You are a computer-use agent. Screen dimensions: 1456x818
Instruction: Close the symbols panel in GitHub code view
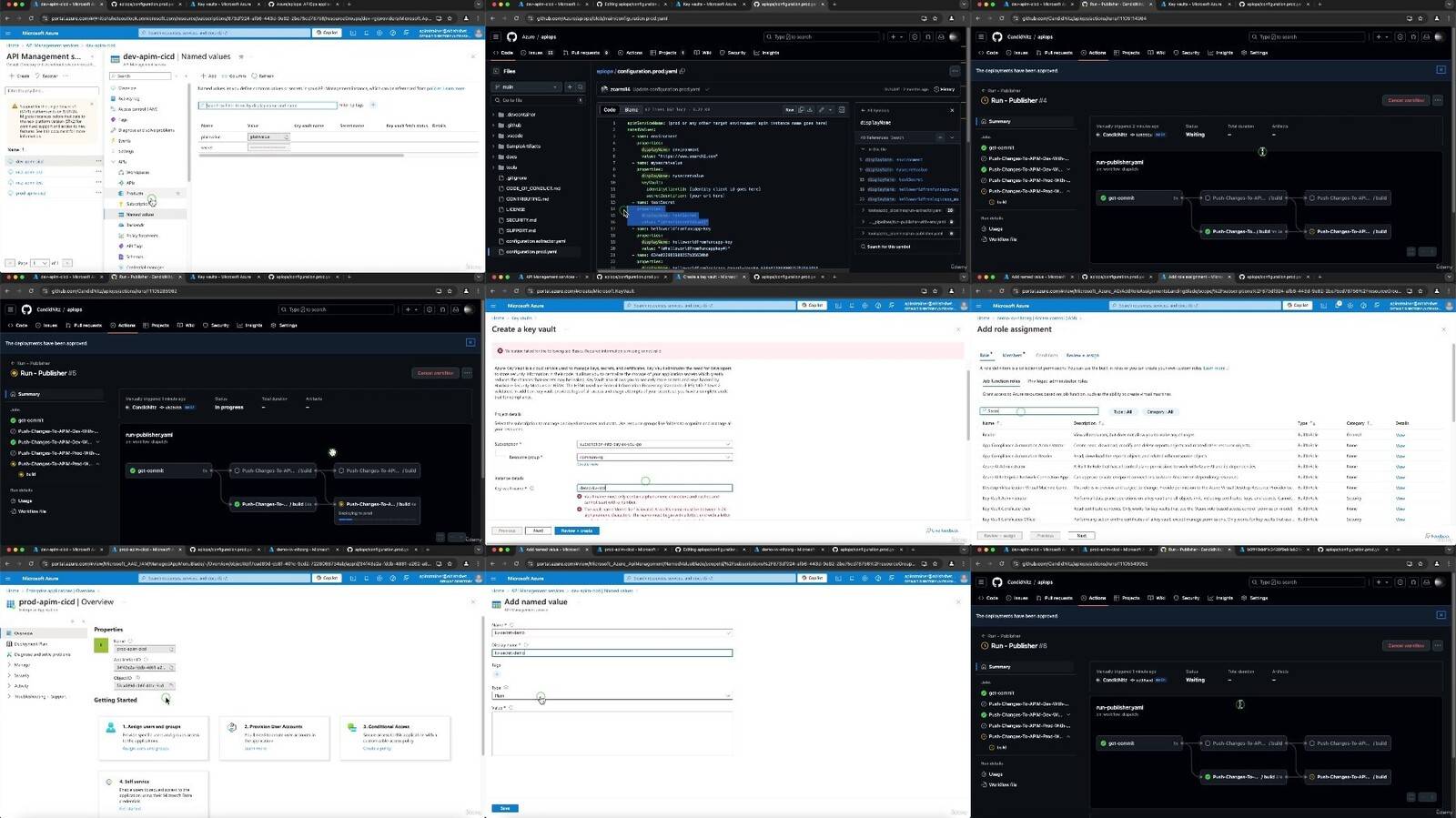coord(952,110)
